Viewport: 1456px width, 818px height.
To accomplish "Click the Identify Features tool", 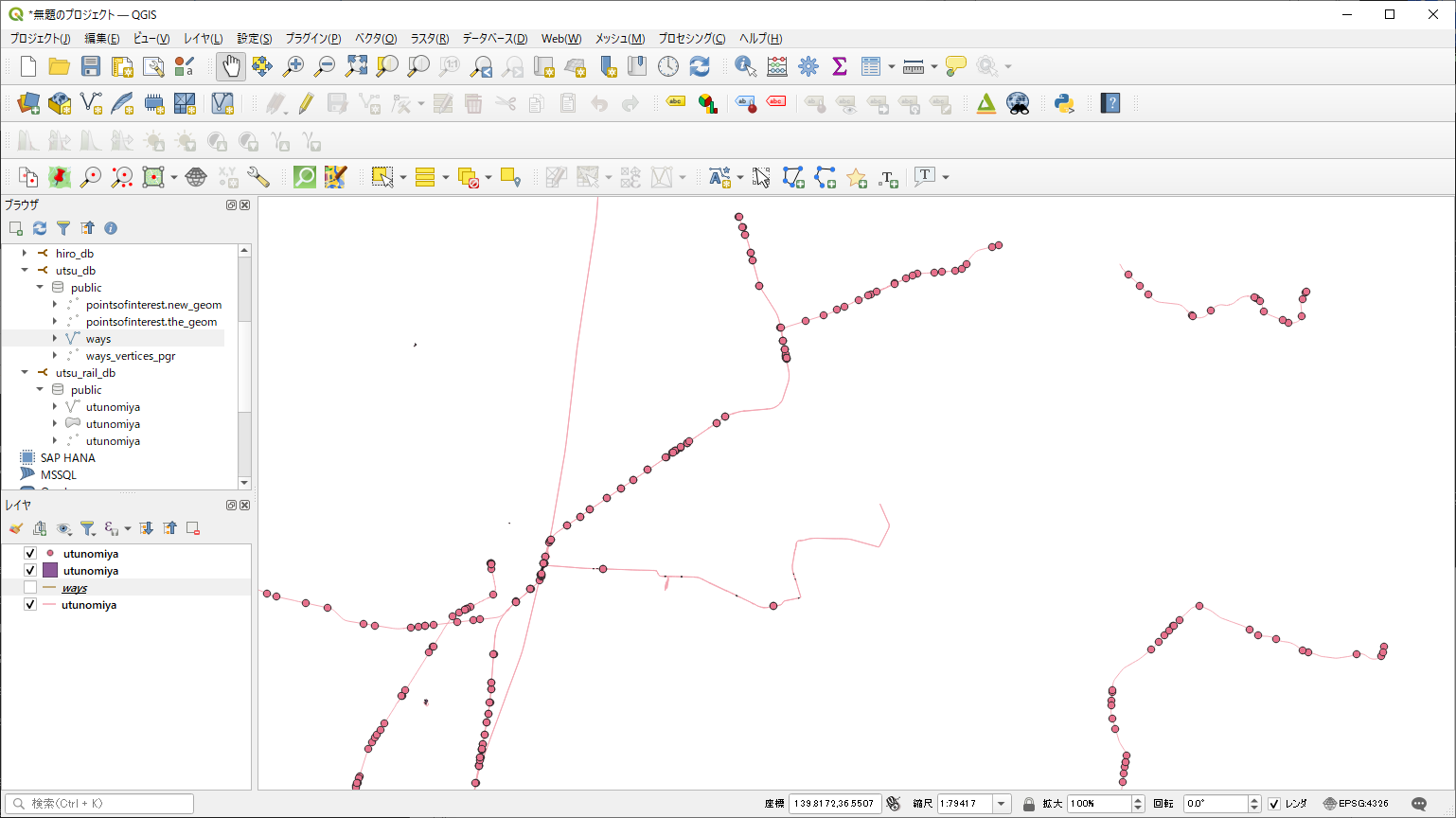I will click(745, 66).
